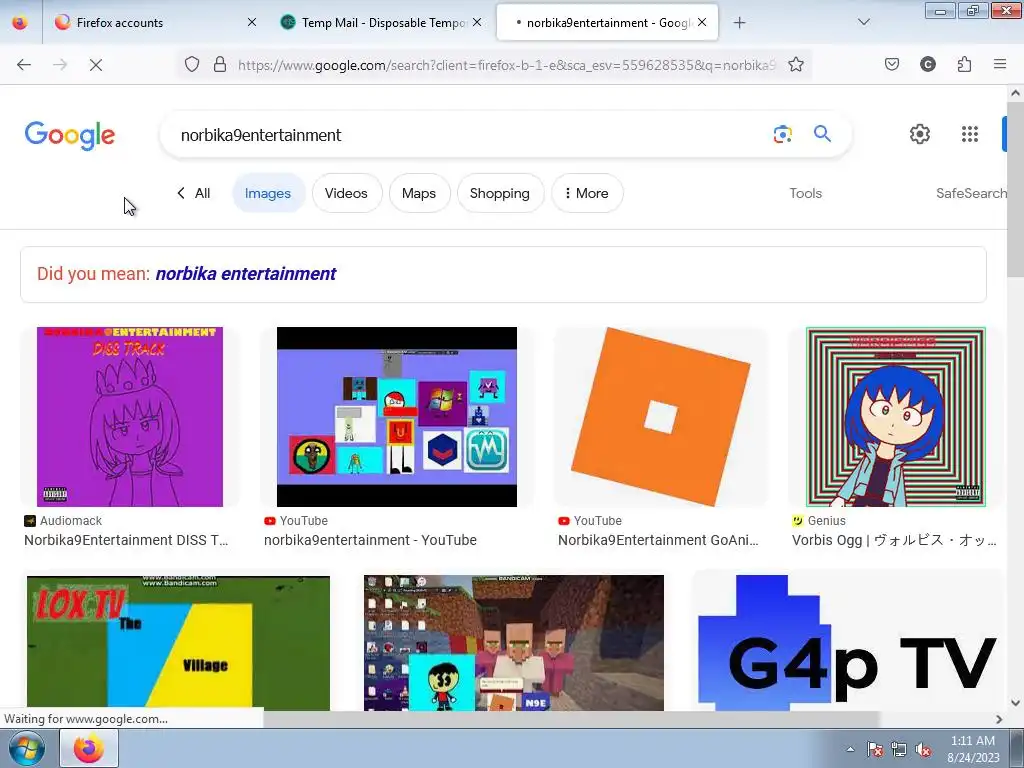
Task: Click the blue magnifier search button
Action: 822,134
